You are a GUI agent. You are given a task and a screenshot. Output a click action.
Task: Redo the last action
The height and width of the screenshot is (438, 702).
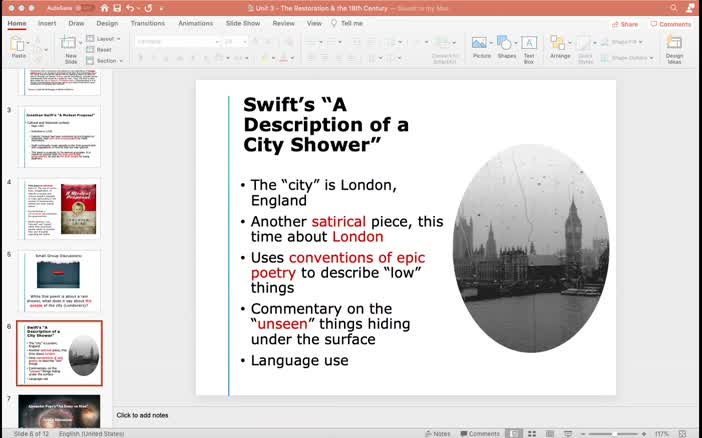[x=148, y=8]
